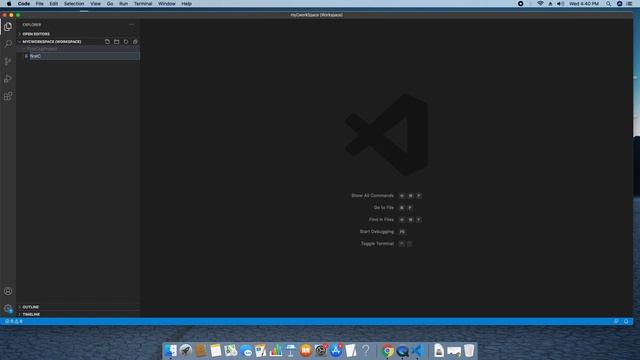Open Google Chrome from the Dock
640x360 pixels.
tap(387, 351)
